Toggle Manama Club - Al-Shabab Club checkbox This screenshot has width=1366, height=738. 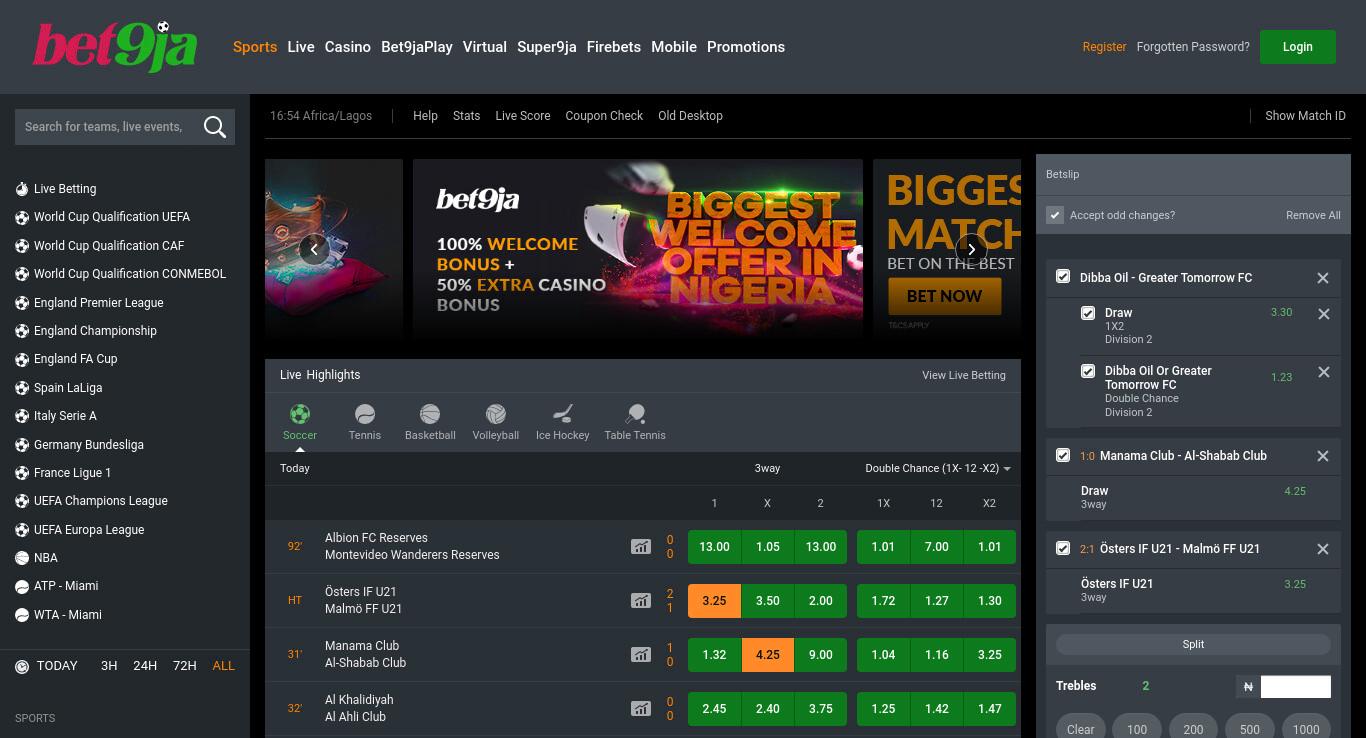(1063, 454)
